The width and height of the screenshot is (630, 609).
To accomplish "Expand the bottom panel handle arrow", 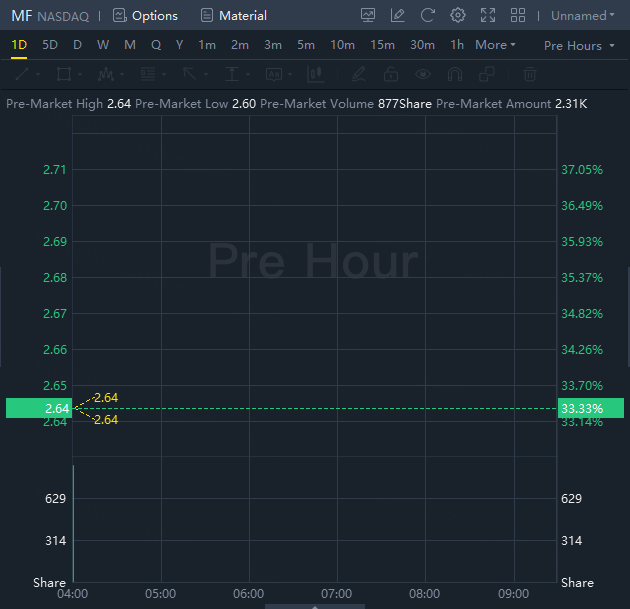I will pyautogui.click(x=315, y=607).
